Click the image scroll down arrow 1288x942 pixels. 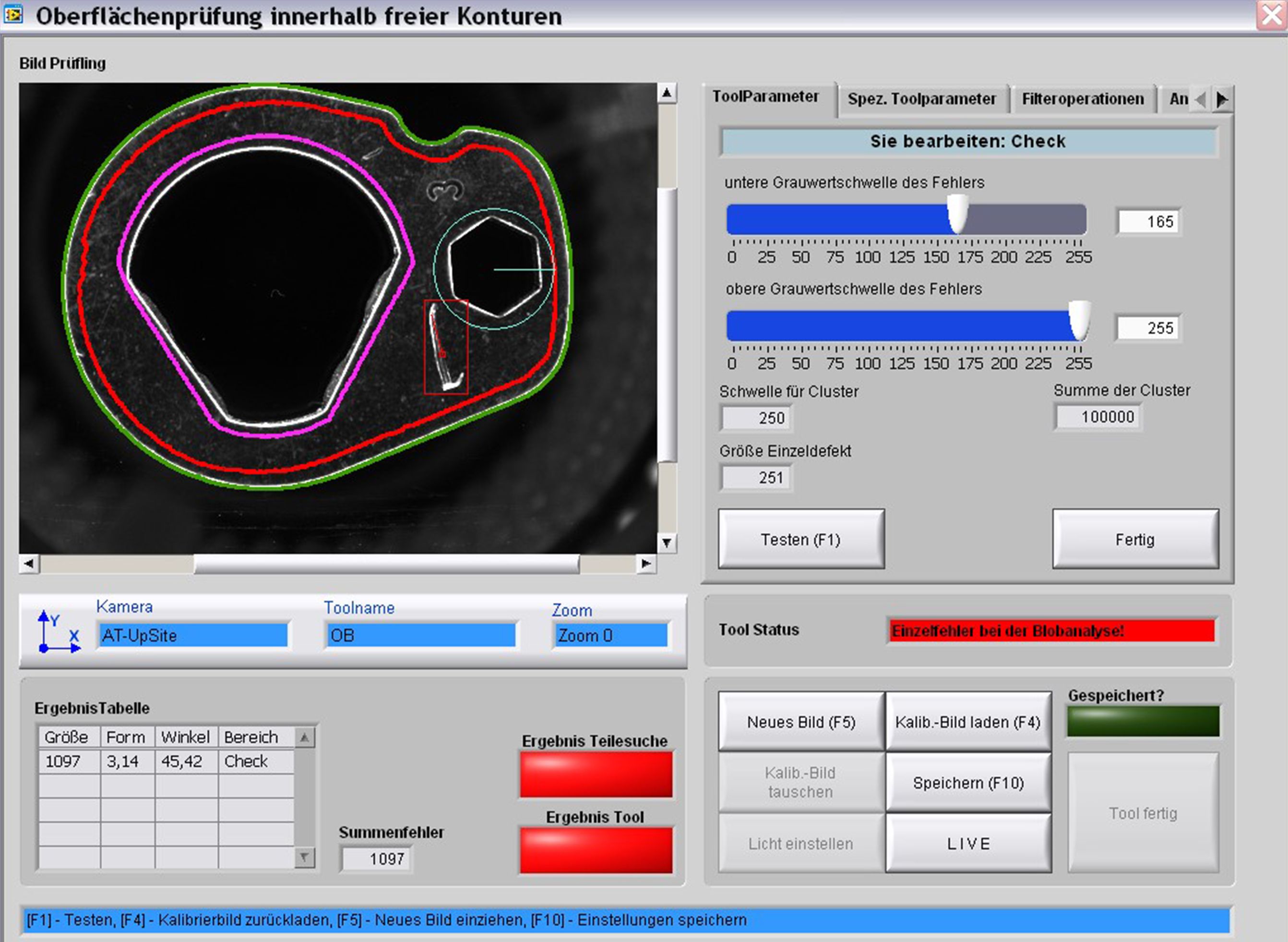(x=667, y=542)
